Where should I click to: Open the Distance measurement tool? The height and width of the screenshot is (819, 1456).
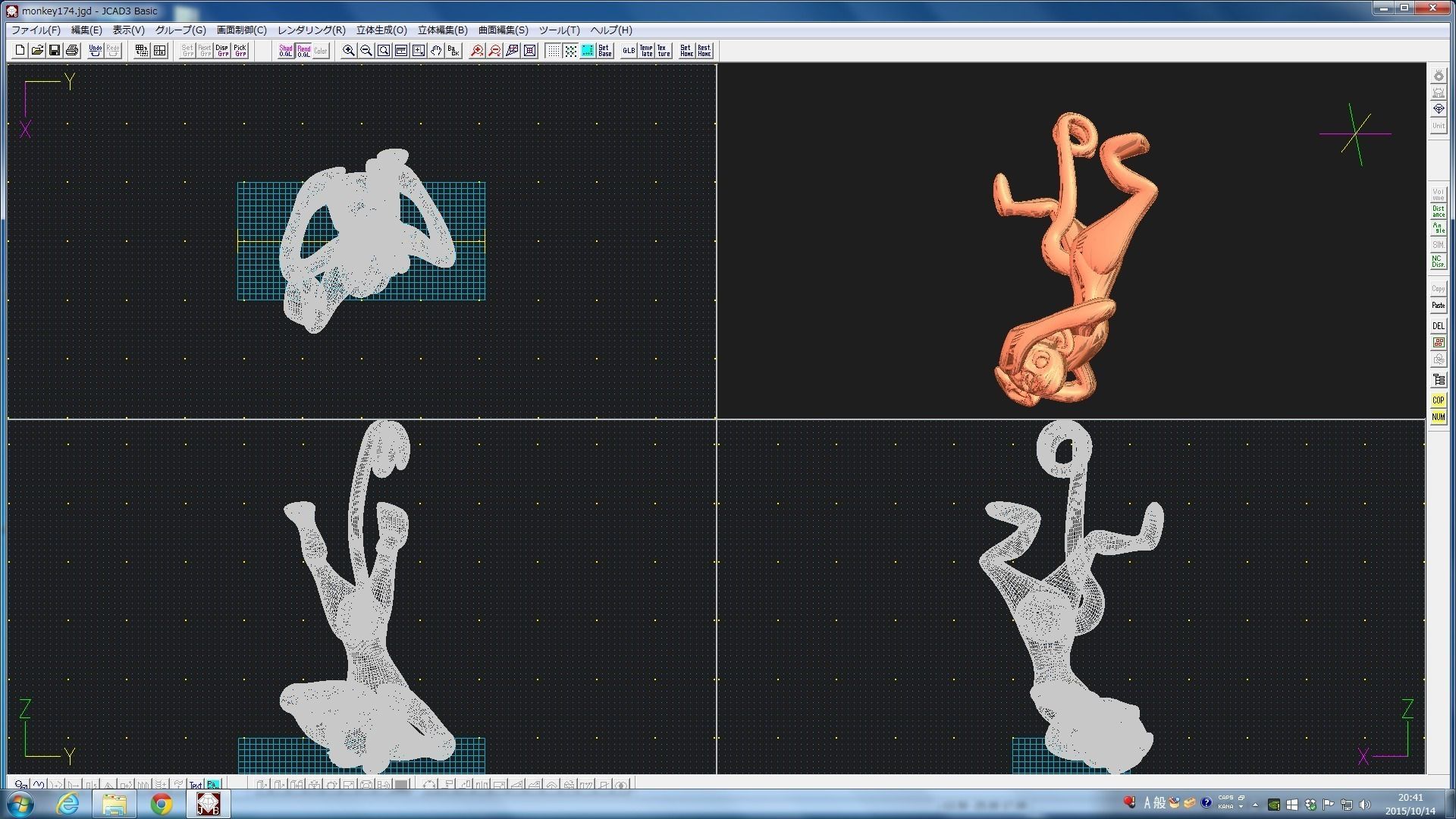[x=1438, y=212]
